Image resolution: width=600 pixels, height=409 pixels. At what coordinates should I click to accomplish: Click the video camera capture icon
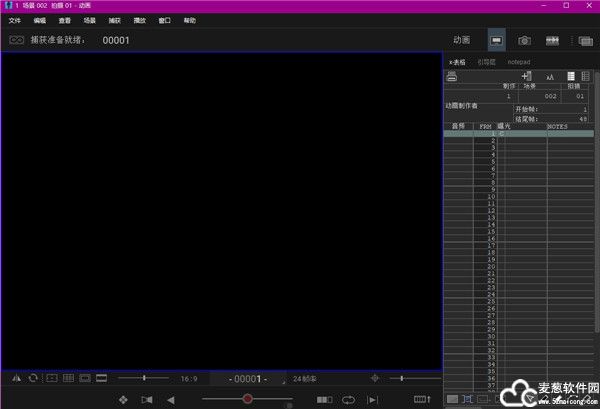(147, 399)
